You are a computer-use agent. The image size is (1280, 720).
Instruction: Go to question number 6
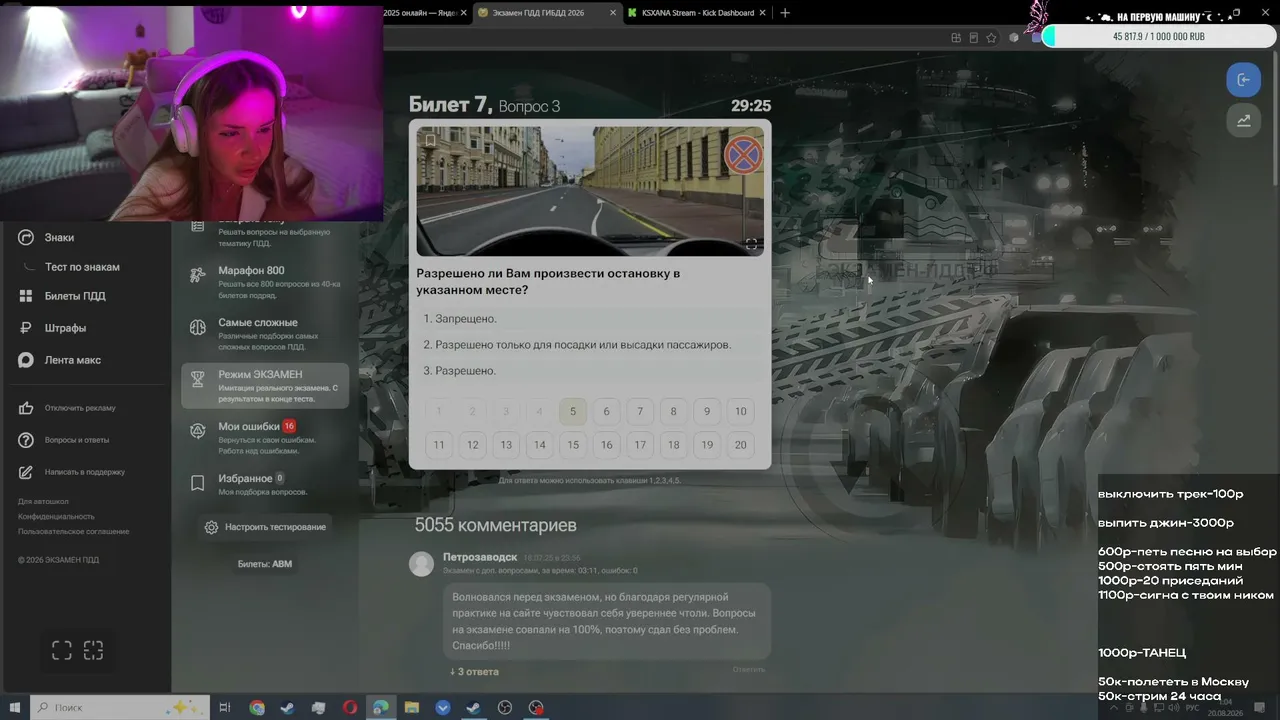pos(606,411)
